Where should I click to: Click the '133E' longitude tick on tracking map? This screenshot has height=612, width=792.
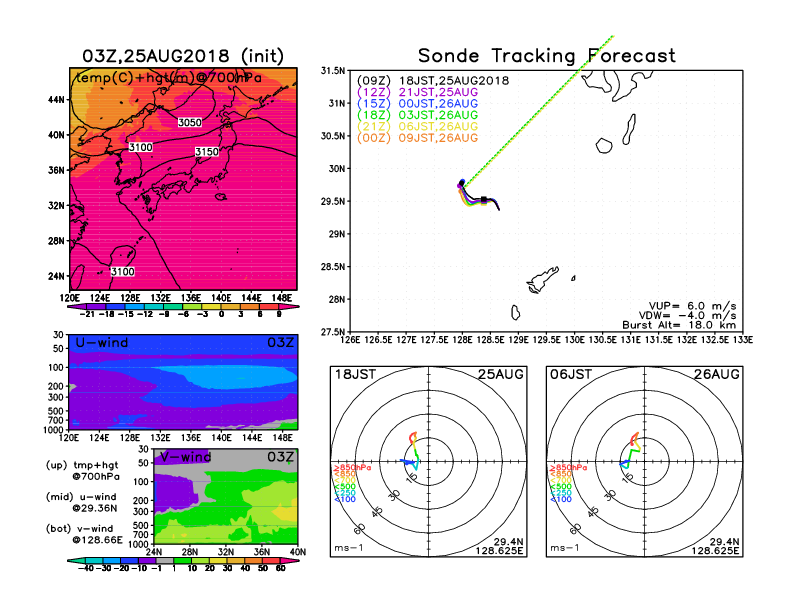pos(742,340)
